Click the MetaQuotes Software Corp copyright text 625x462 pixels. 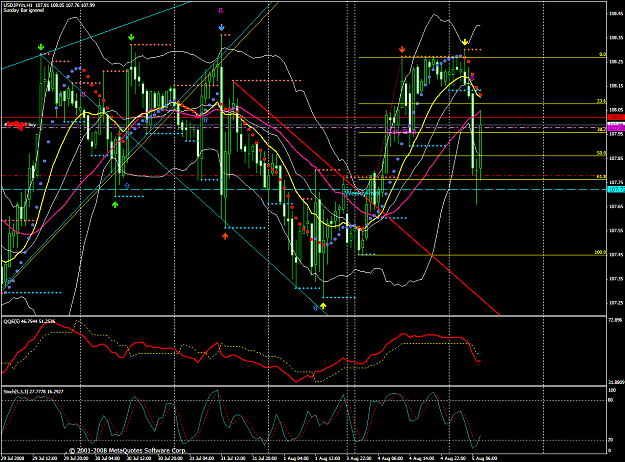(127, 450)
